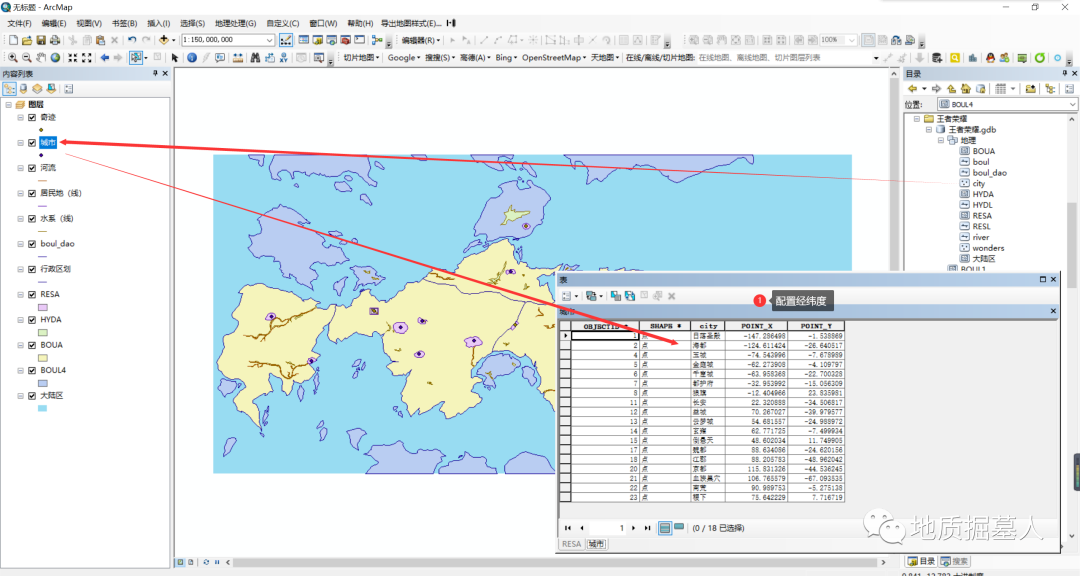Toggle visibility of 河流 layer

coord(32,168)
